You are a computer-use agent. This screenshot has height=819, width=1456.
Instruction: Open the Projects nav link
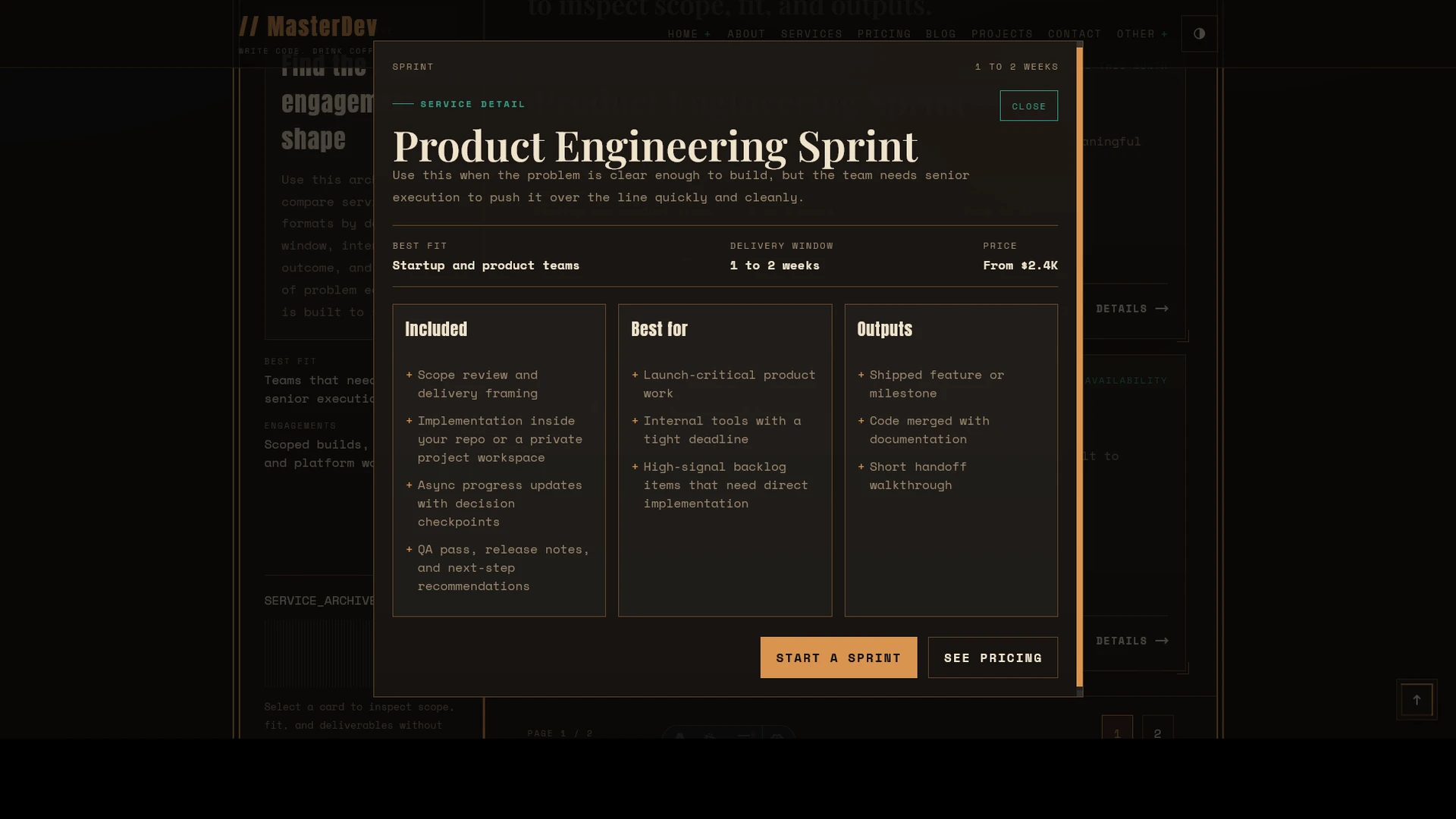(x=1002, y=34)
